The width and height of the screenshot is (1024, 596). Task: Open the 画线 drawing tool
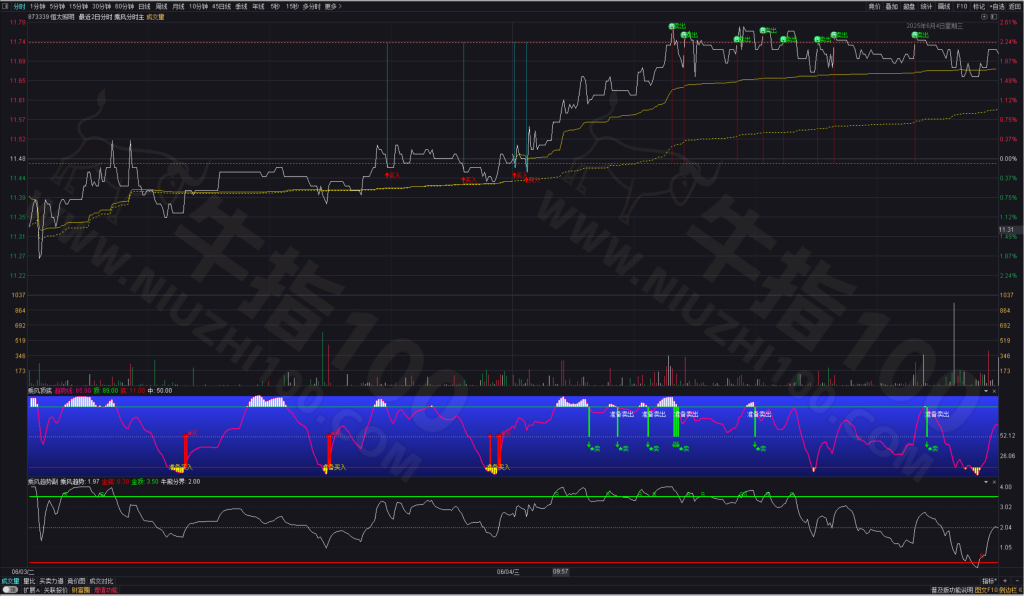pyautogui.click(x=944, y=7)
